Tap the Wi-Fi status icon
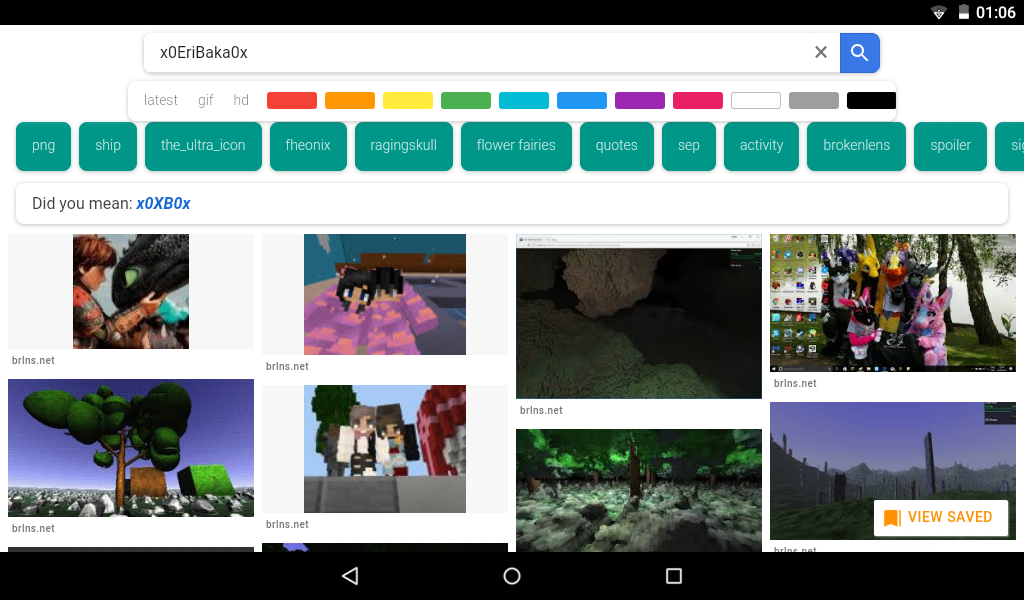Viewport: 1024px width, 600px height. point(938,12)
